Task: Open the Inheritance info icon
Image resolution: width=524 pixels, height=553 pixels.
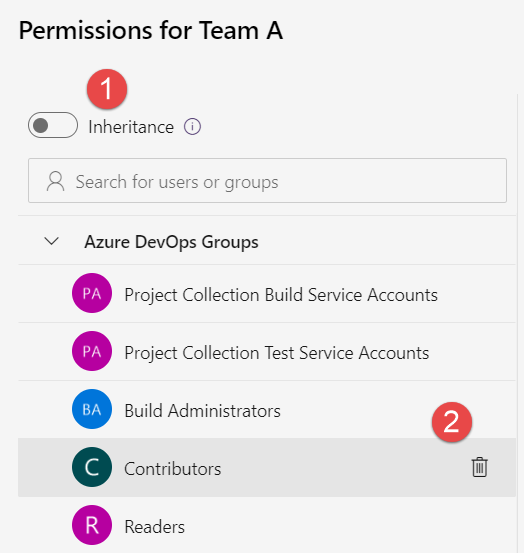Action: pyautogui.click(x=192, y=127)
